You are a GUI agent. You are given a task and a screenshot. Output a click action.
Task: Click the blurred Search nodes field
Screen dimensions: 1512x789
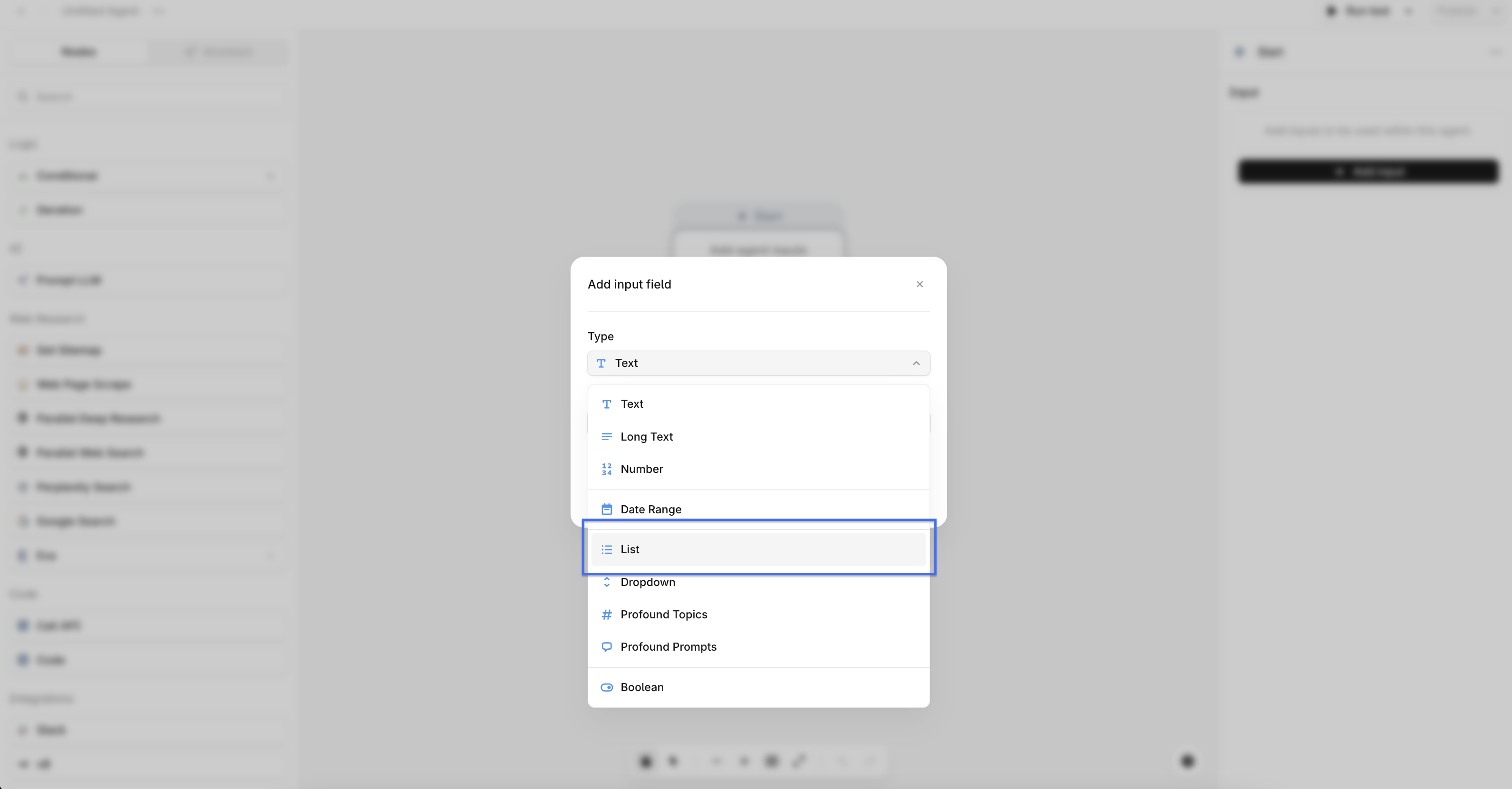click(147, 96)
